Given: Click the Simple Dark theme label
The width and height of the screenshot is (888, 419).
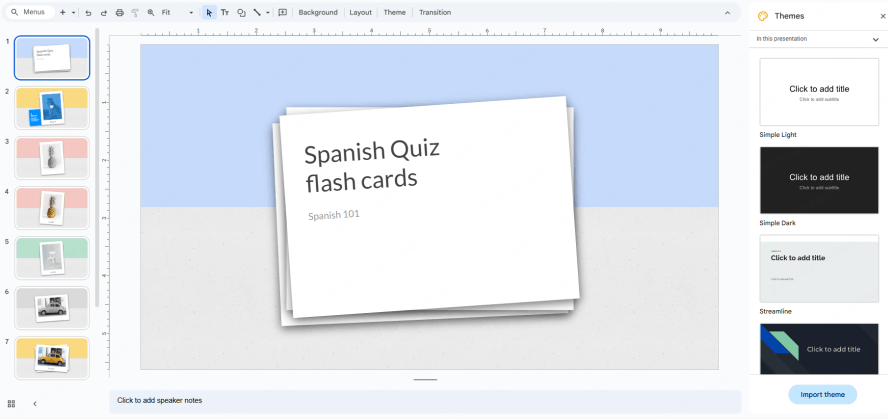Looking at the screenshot, I should [x=778, y=223].
